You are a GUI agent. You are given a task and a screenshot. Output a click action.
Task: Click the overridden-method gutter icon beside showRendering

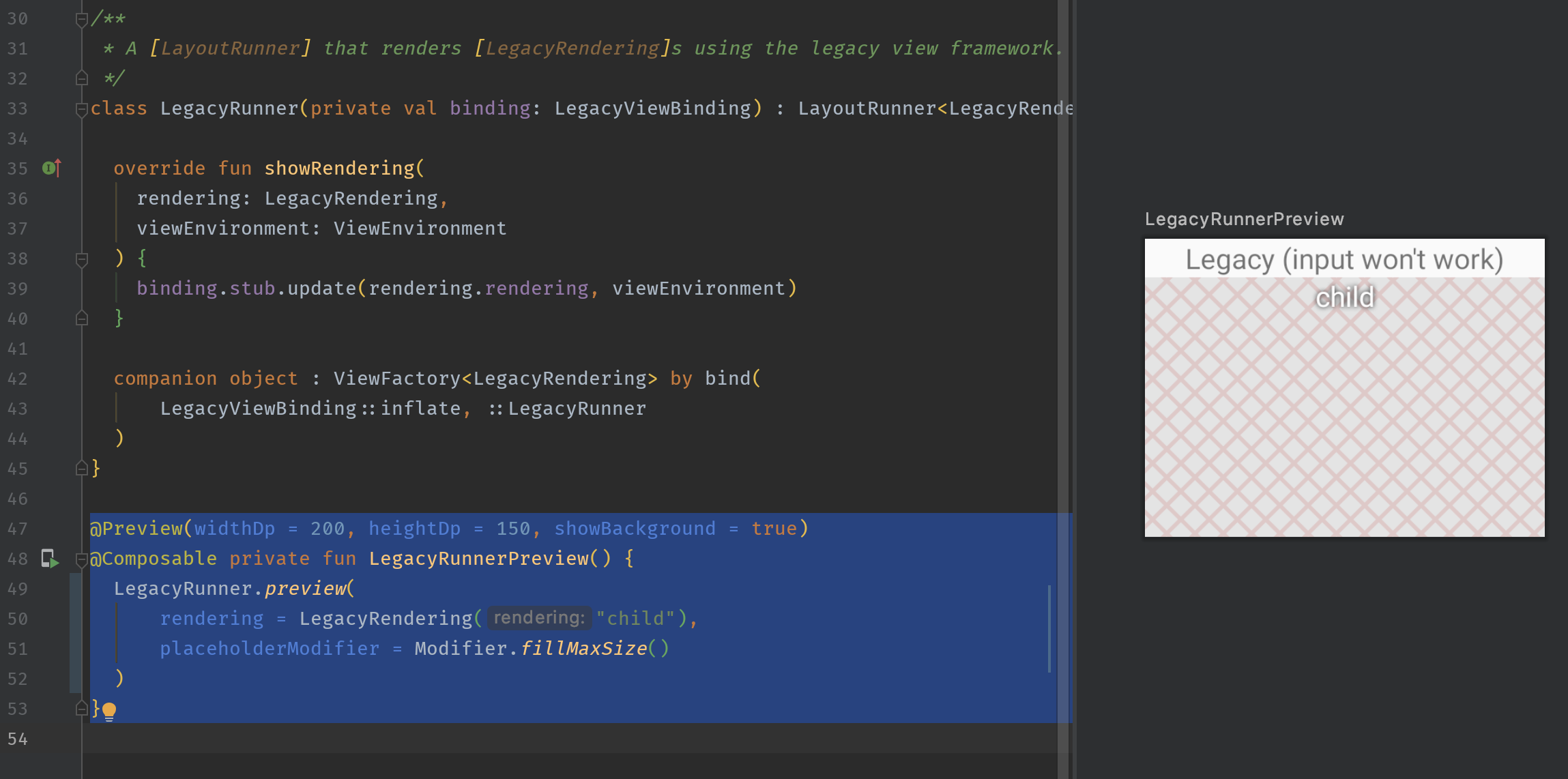click(51, 168)
